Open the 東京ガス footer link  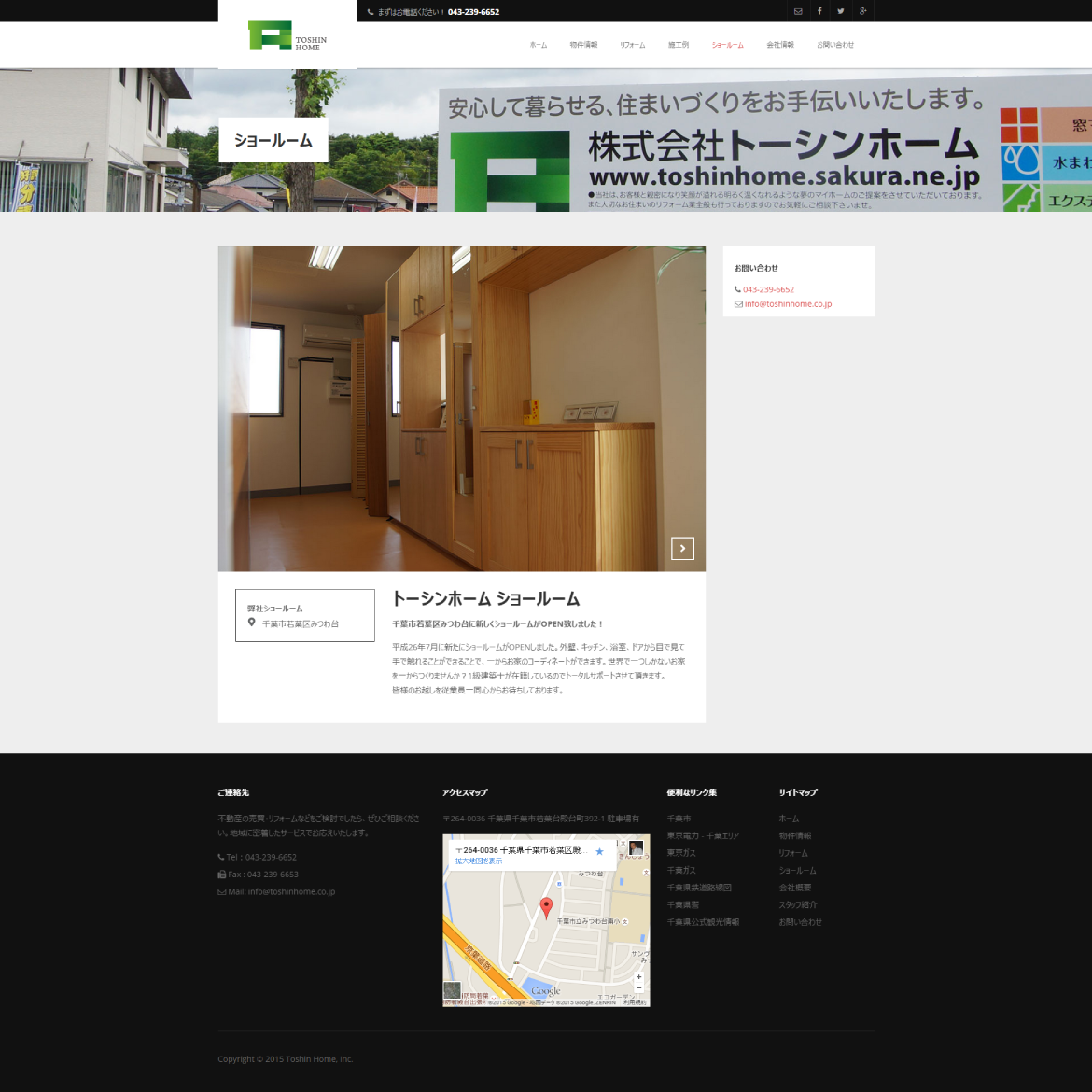point(681,853)
